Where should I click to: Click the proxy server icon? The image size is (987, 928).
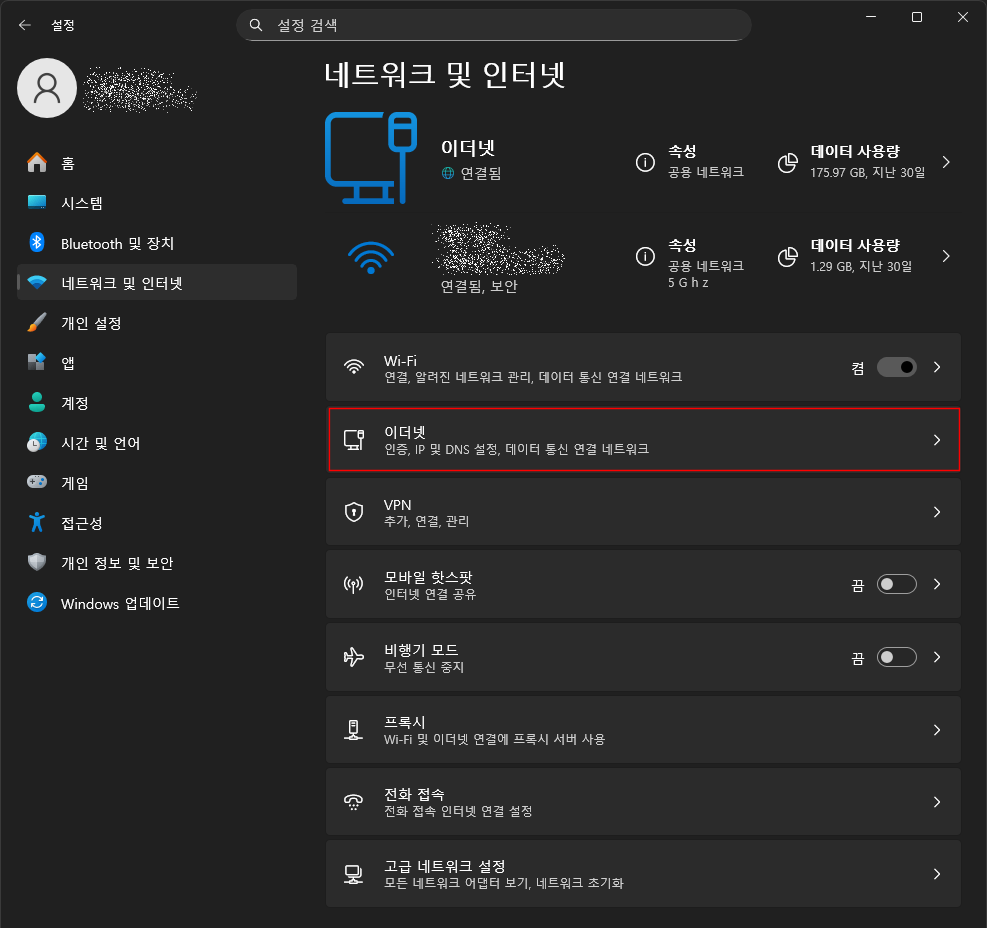click(354, 730)
